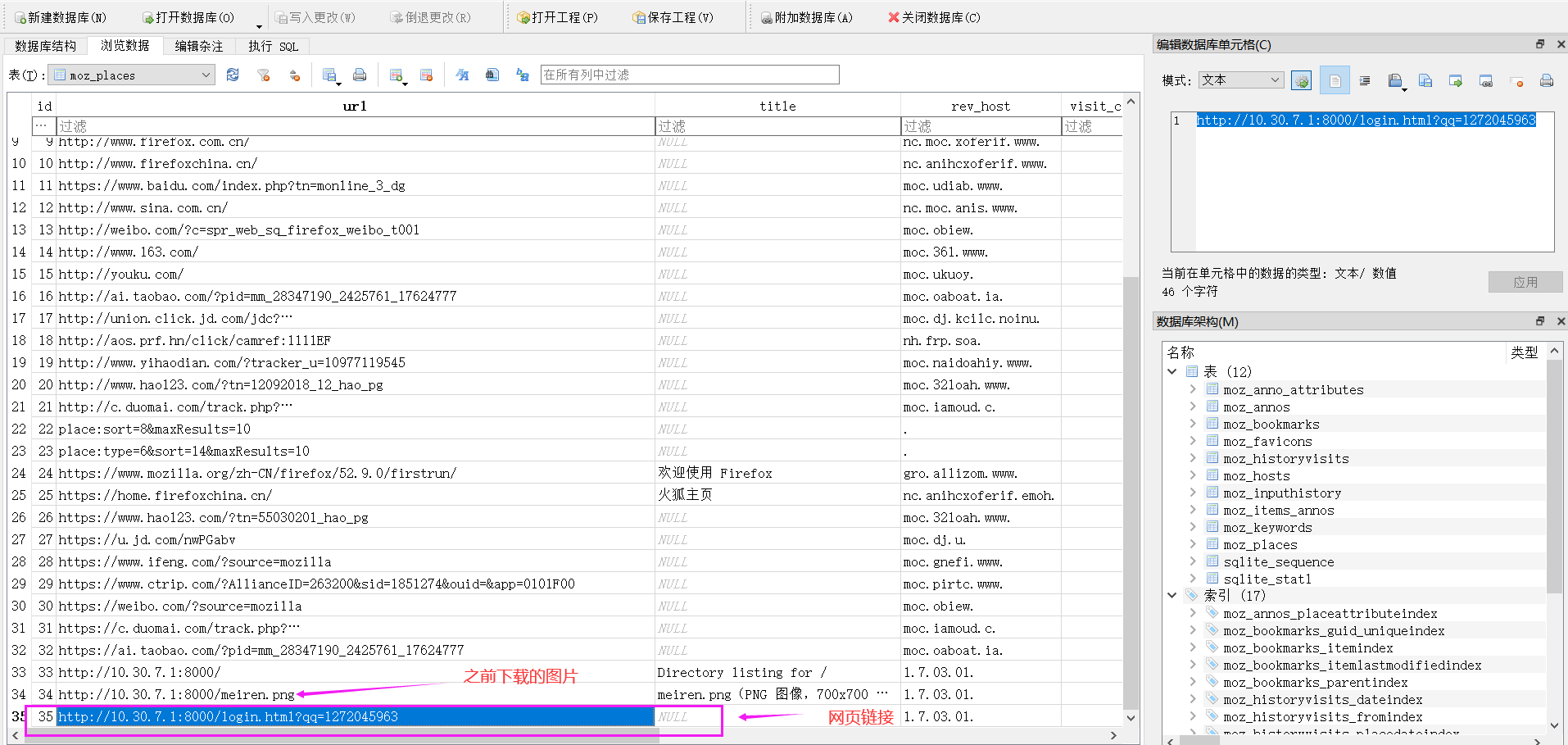This screenshot has width=1568, height=745.
Task: Click the open link chain icon in cell editor
Action: click(x=1486, y=80)
